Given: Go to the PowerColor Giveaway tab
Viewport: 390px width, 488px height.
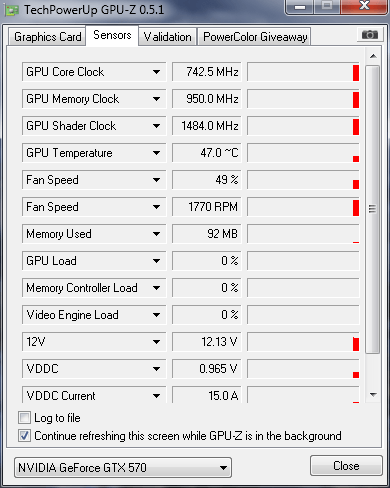Looking at the screenshot, I should tap(255, 37).
